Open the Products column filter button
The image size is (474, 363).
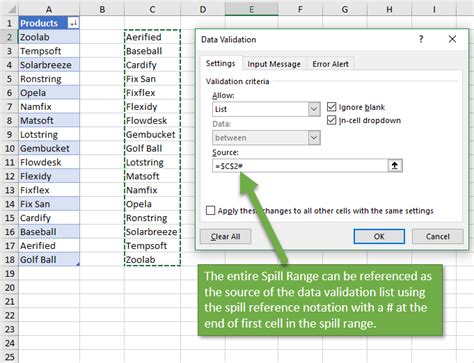pyautogui.click(x=73, y=23)
